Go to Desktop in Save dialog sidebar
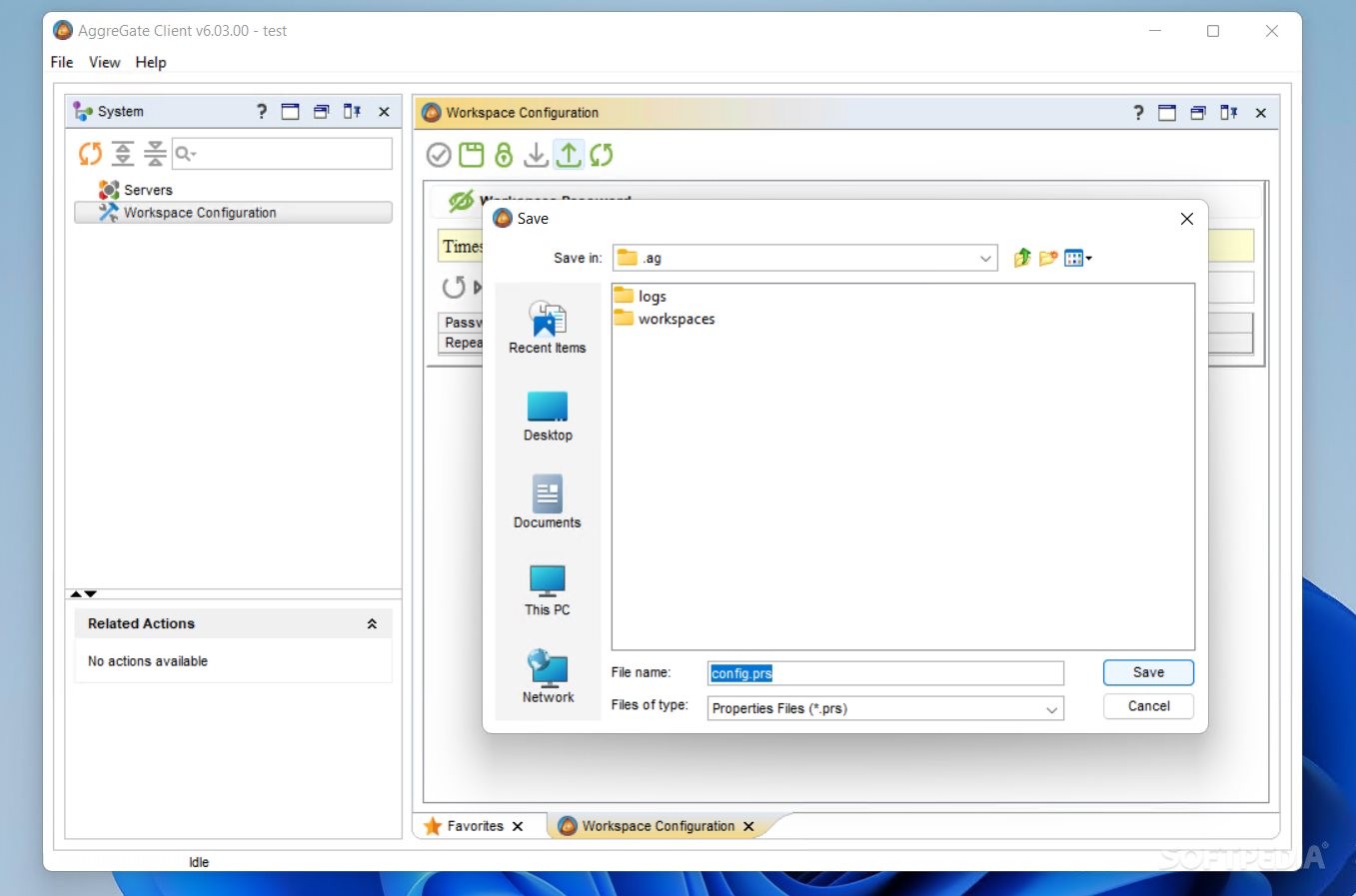1356x896 pixels. click(548, 415)
